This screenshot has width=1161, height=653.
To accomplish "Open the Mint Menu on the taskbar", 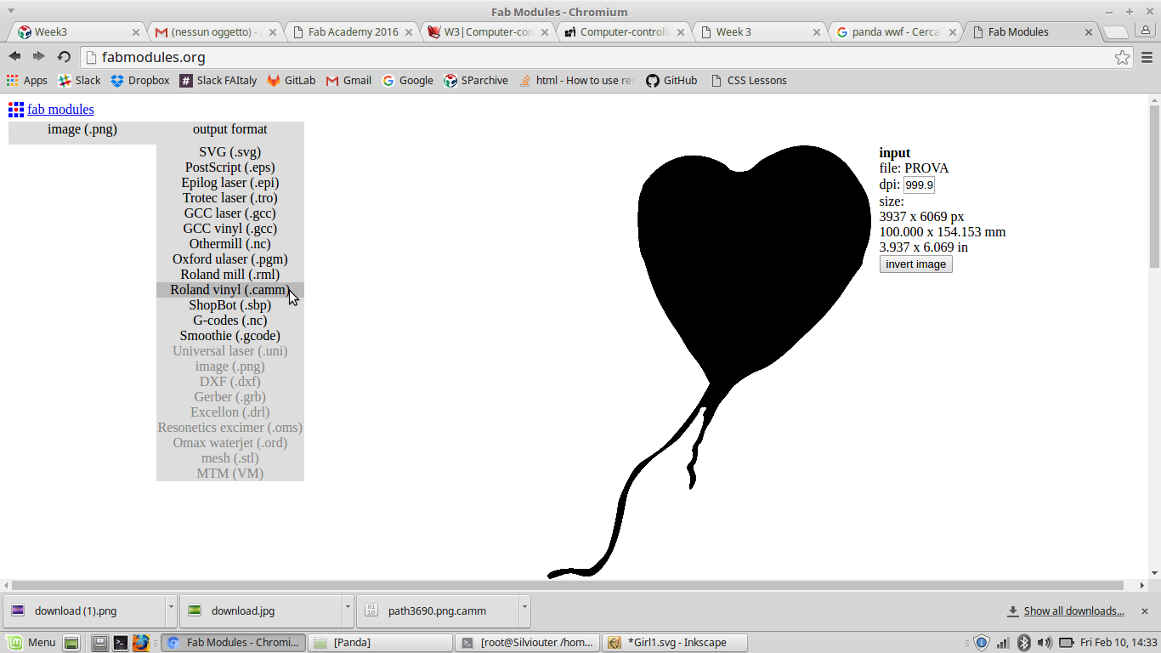I will click(x=32, y=642).
